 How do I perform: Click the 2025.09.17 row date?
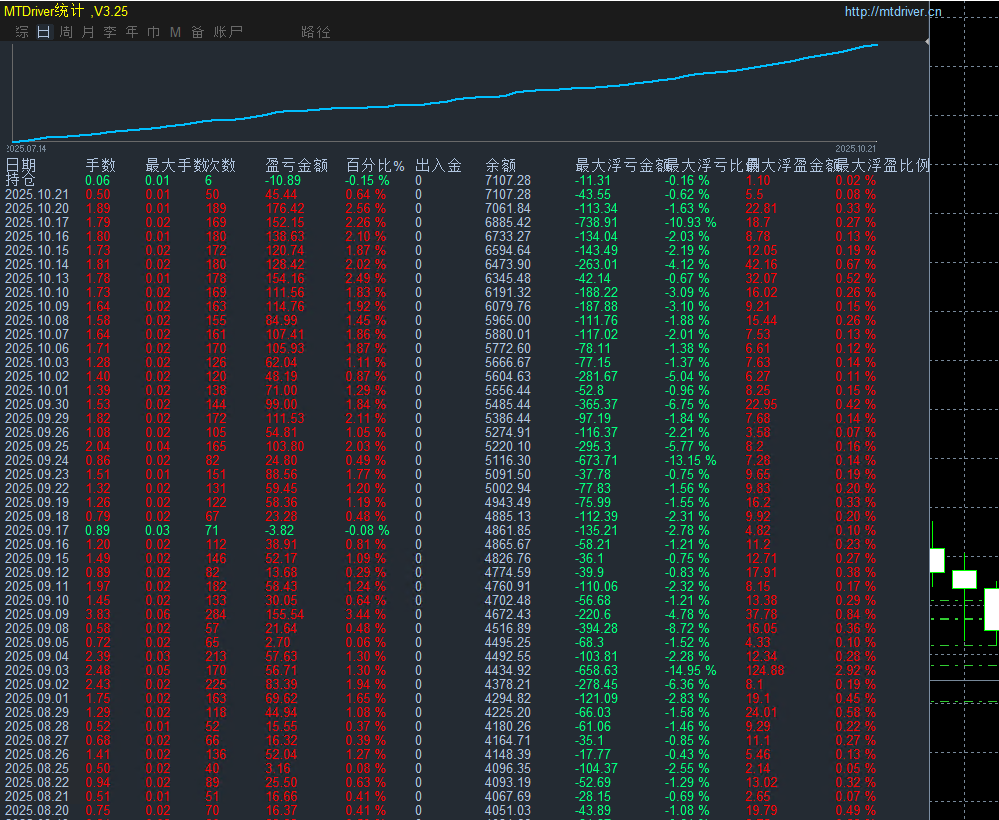(37, 530)
